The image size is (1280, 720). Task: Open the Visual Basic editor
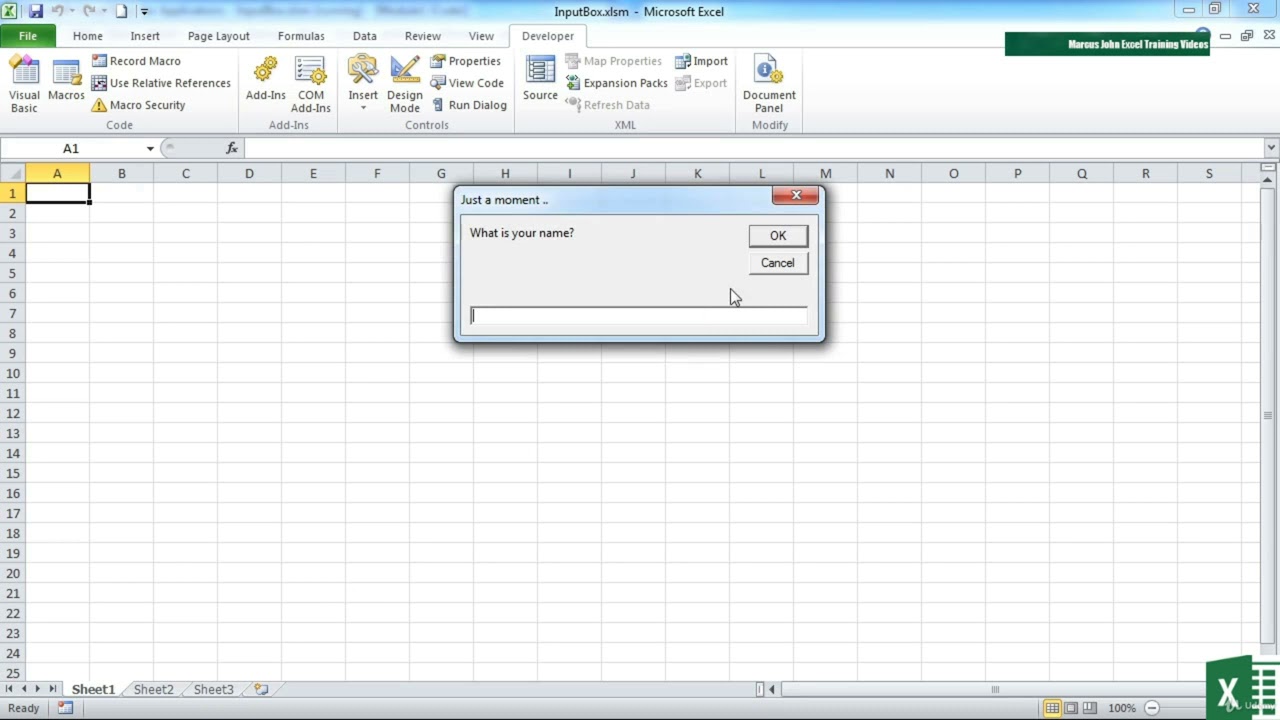click(x=24, y=85)
